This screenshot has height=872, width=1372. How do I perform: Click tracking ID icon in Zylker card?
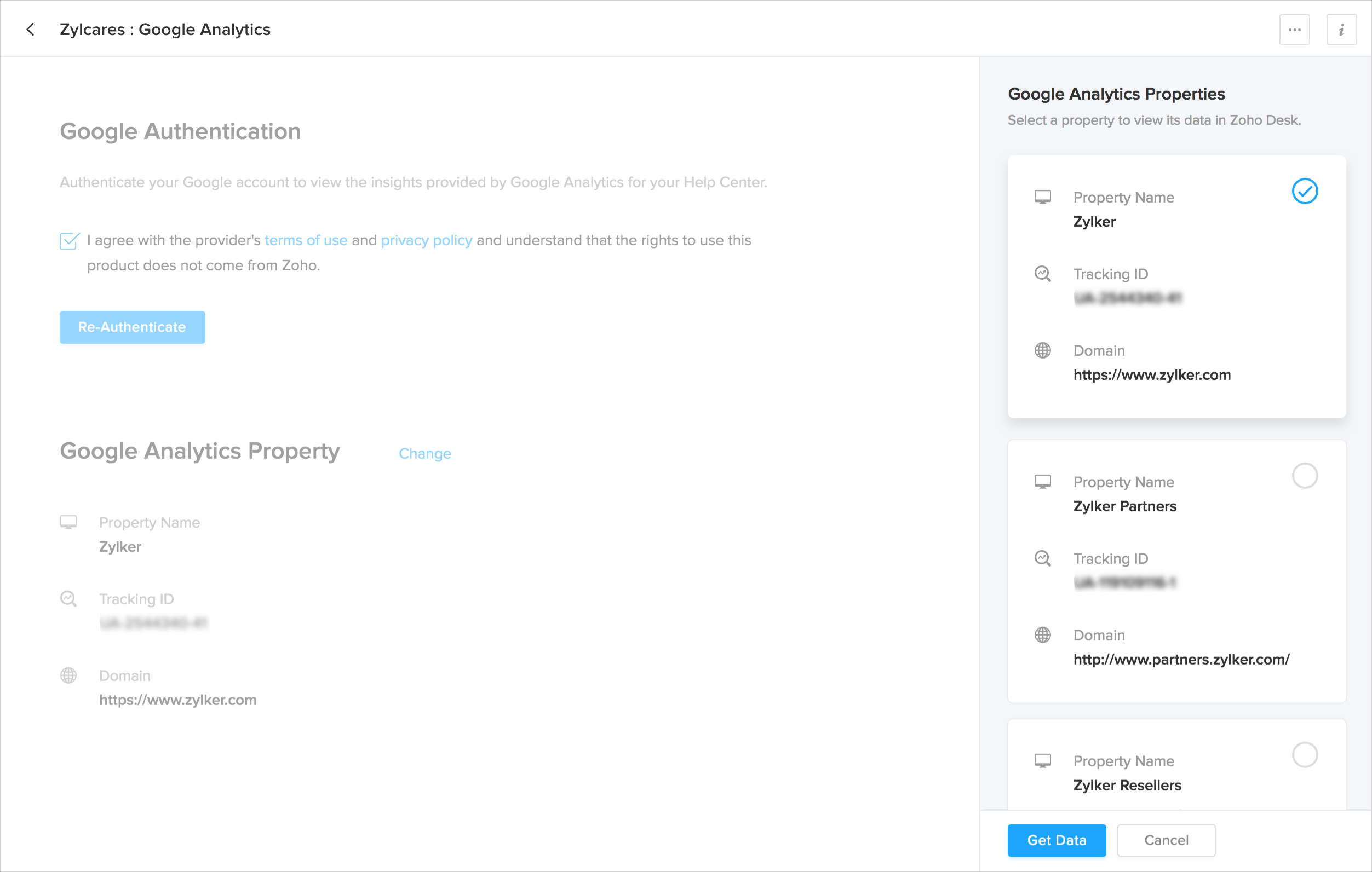(1042, 274)
